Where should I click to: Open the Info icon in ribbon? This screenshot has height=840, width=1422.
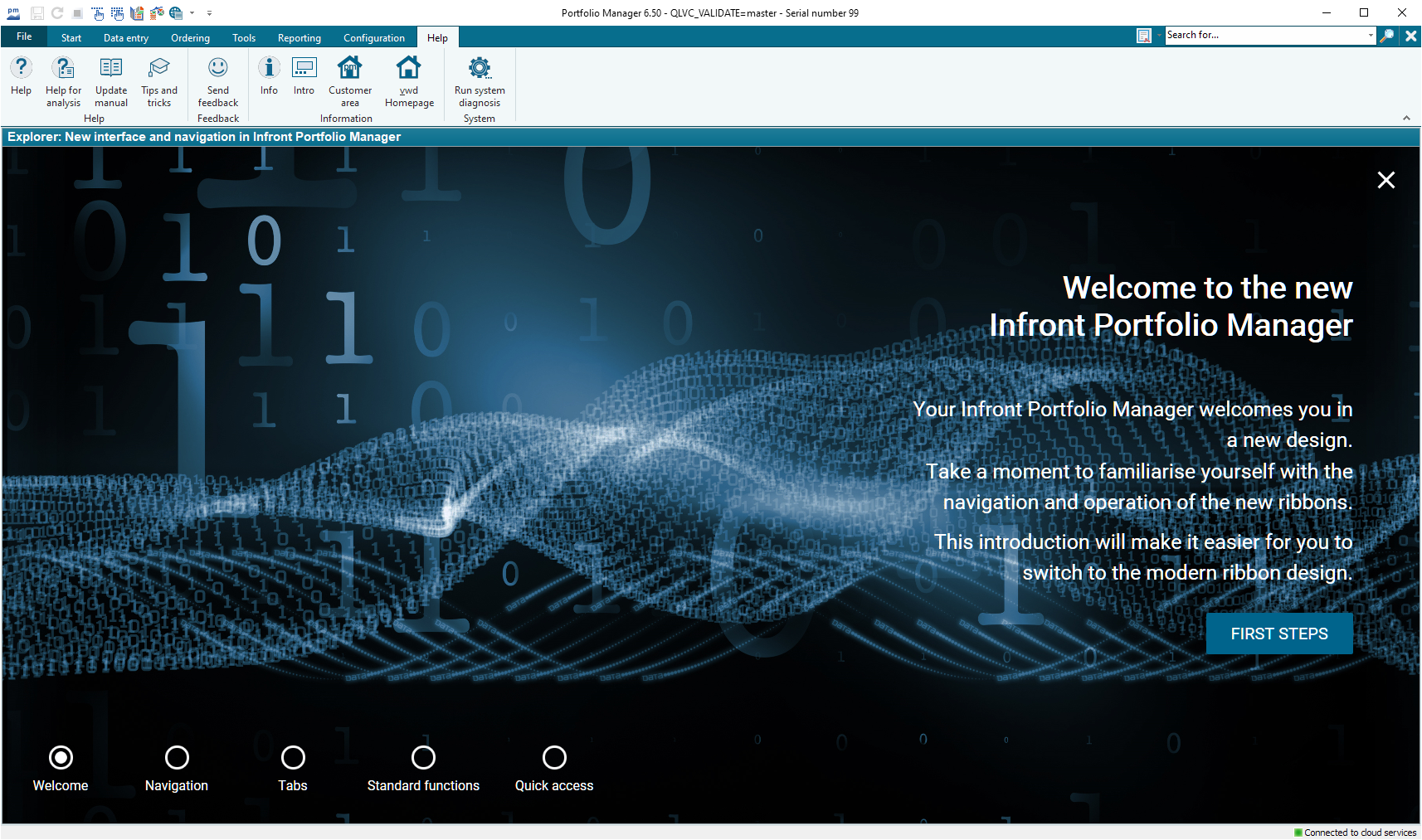click(x=269, y=69)
